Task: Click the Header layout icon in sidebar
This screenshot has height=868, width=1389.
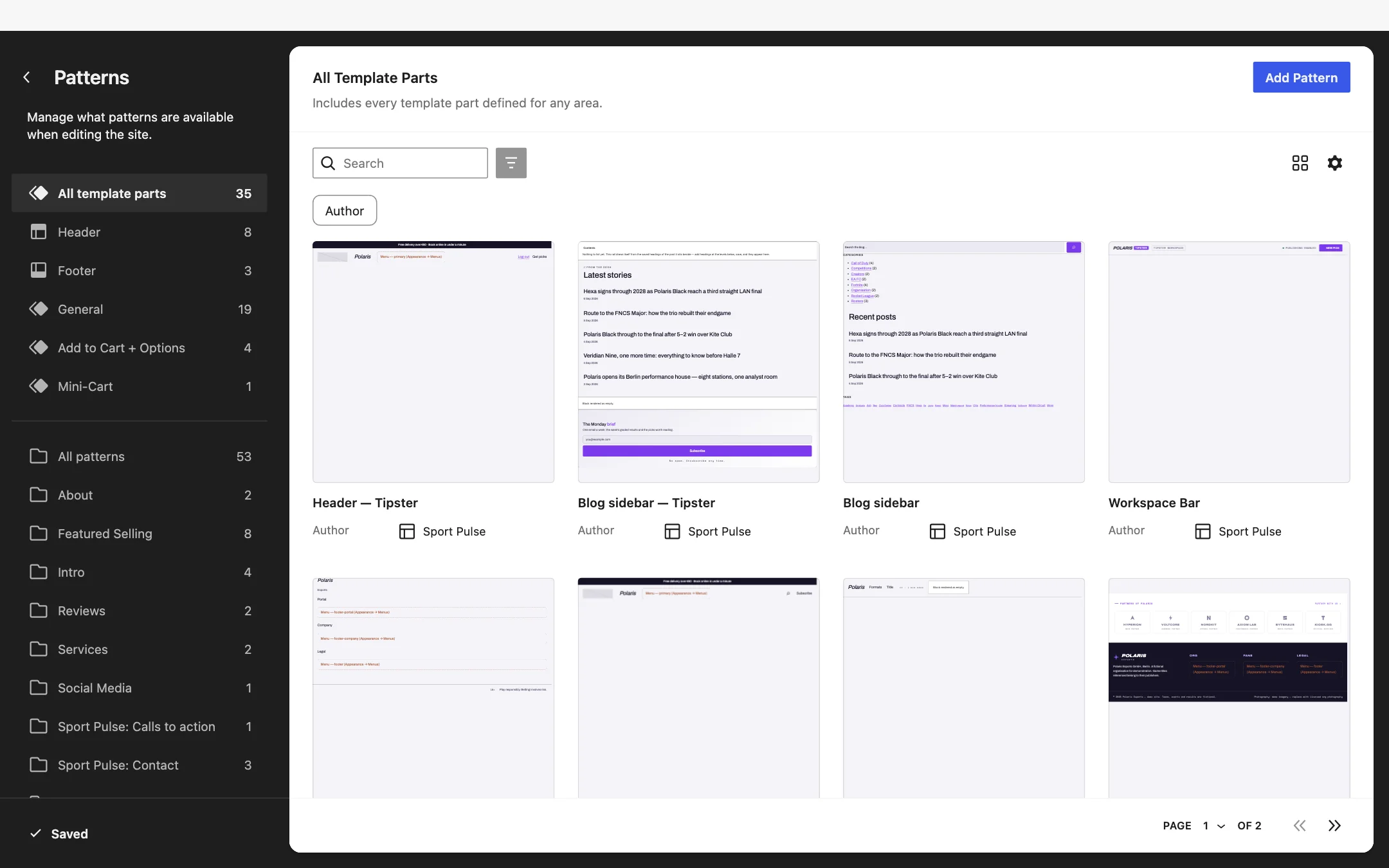Action: [39, 232]
